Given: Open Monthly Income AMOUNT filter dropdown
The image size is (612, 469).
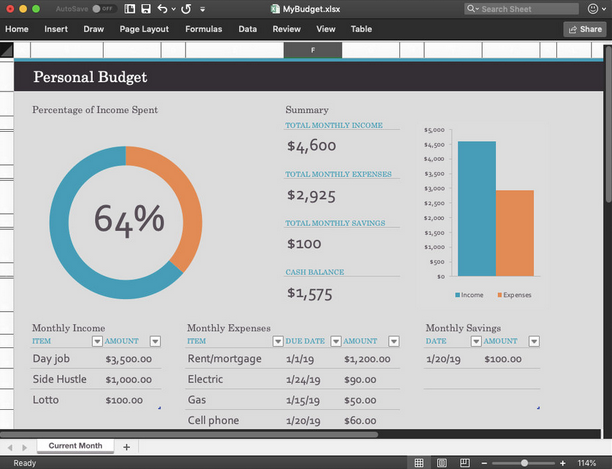Looking at the screenshot, I should (155, 341).
